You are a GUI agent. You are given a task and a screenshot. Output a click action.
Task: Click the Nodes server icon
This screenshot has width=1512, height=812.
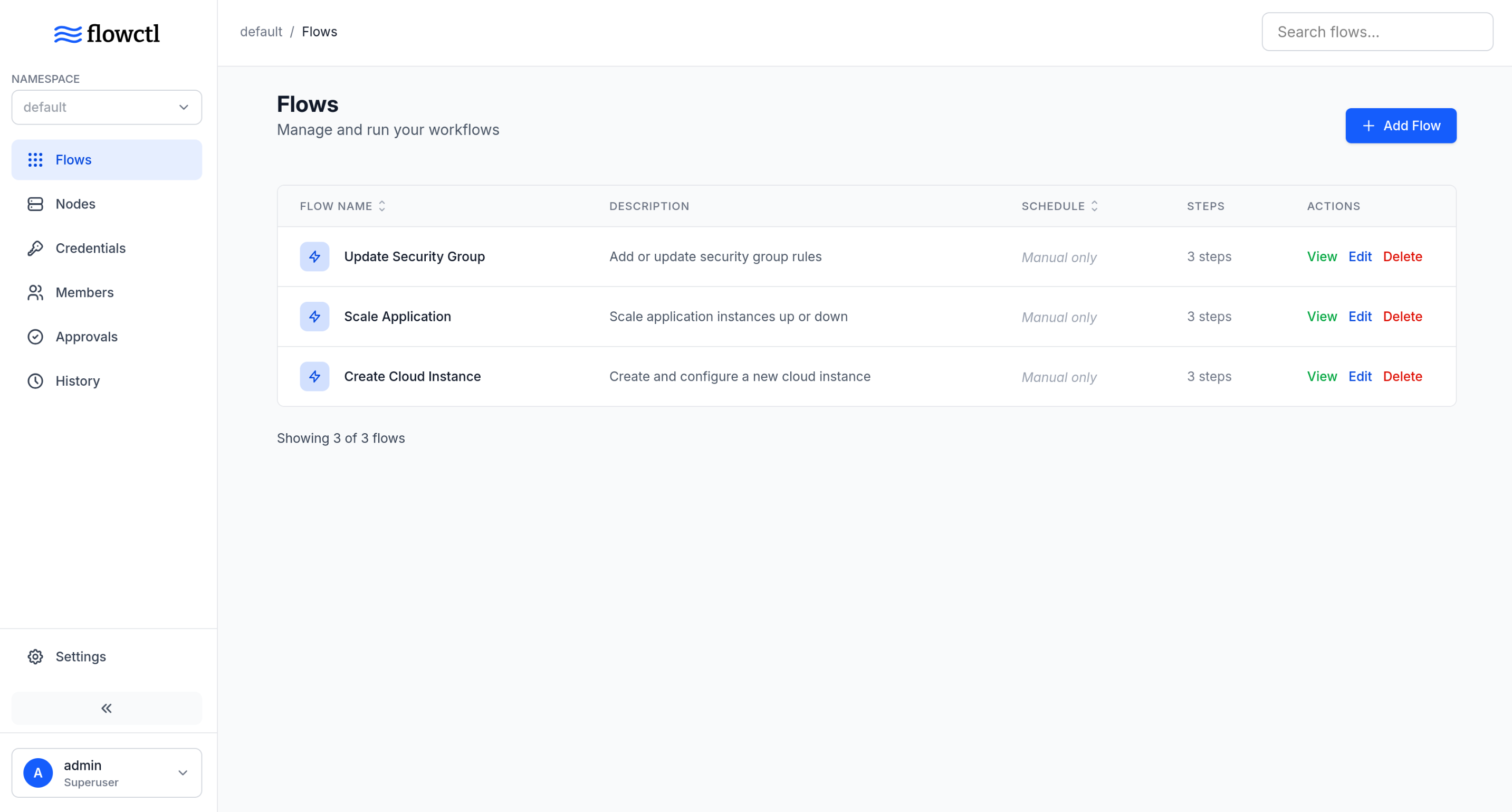pos(35,204)
